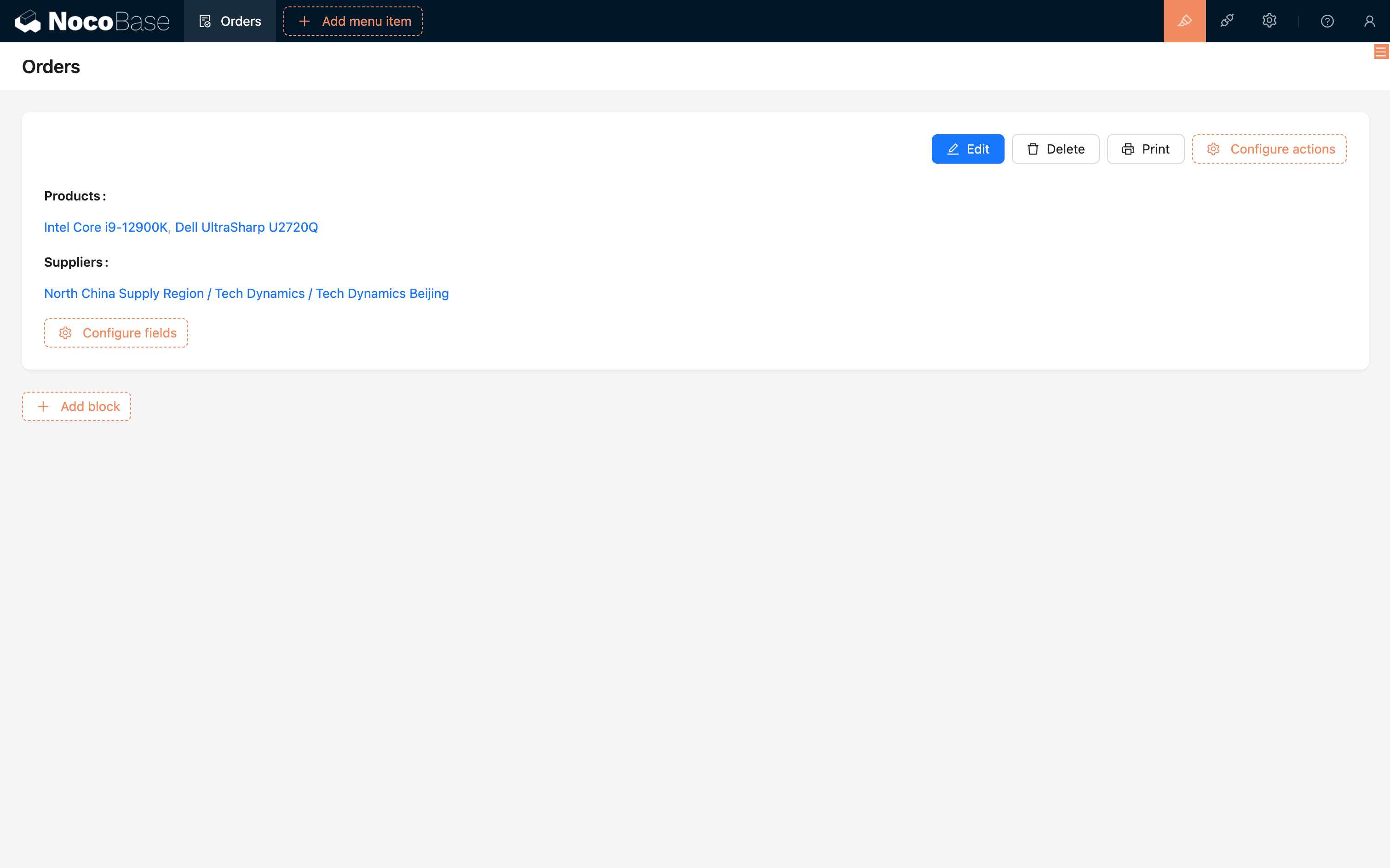Open the help question mark icon
The width and height of the screenshot is (1390, 868).
(x=1327, y=21)
